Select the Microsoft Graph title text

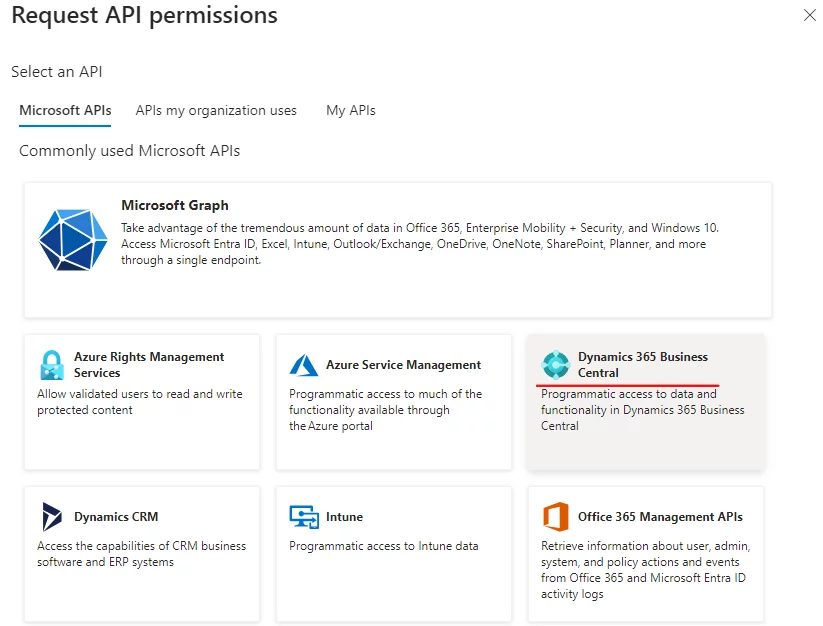click(175, 205)
